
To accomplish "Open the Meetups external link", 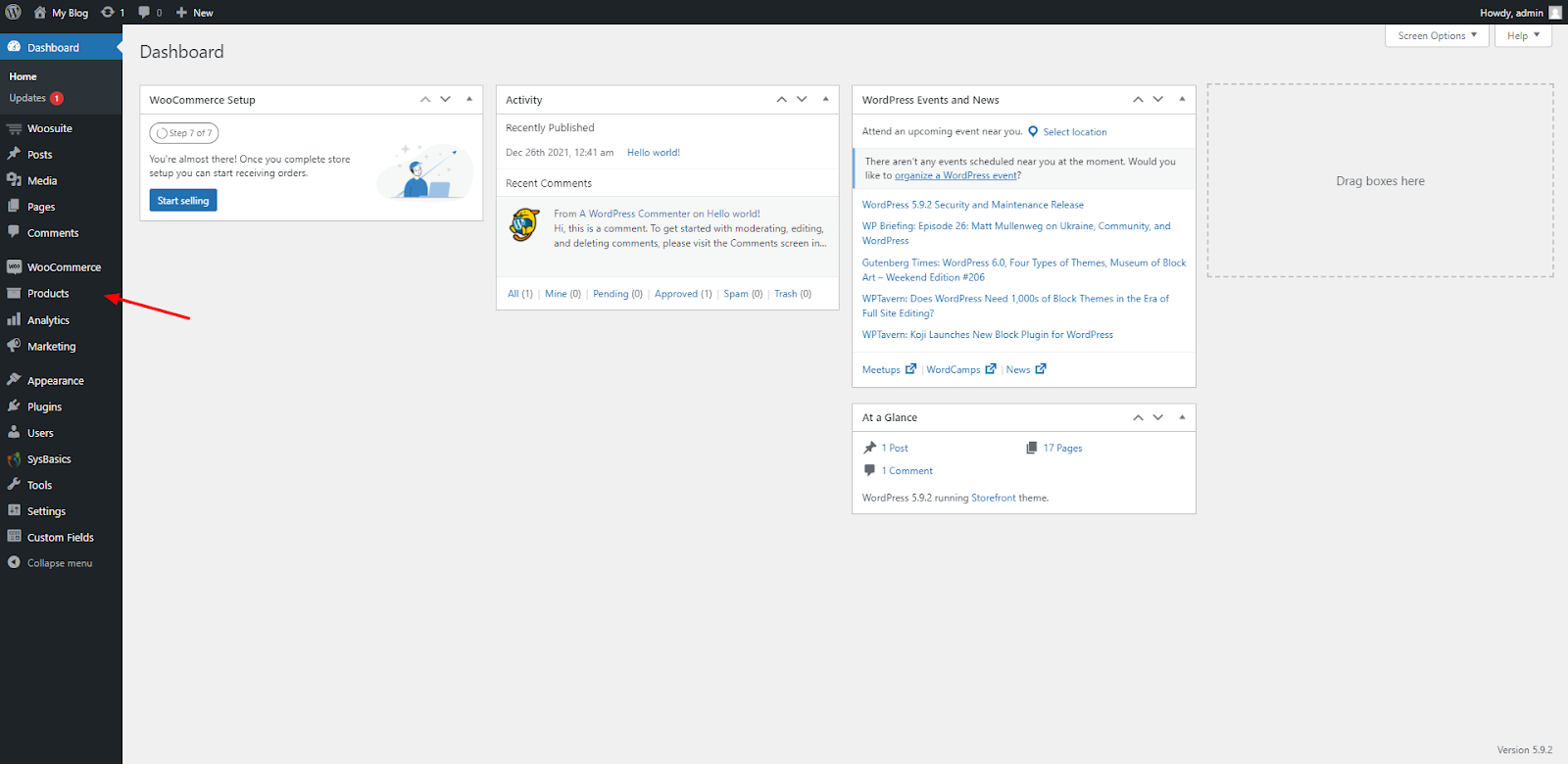I will [889, 369].
